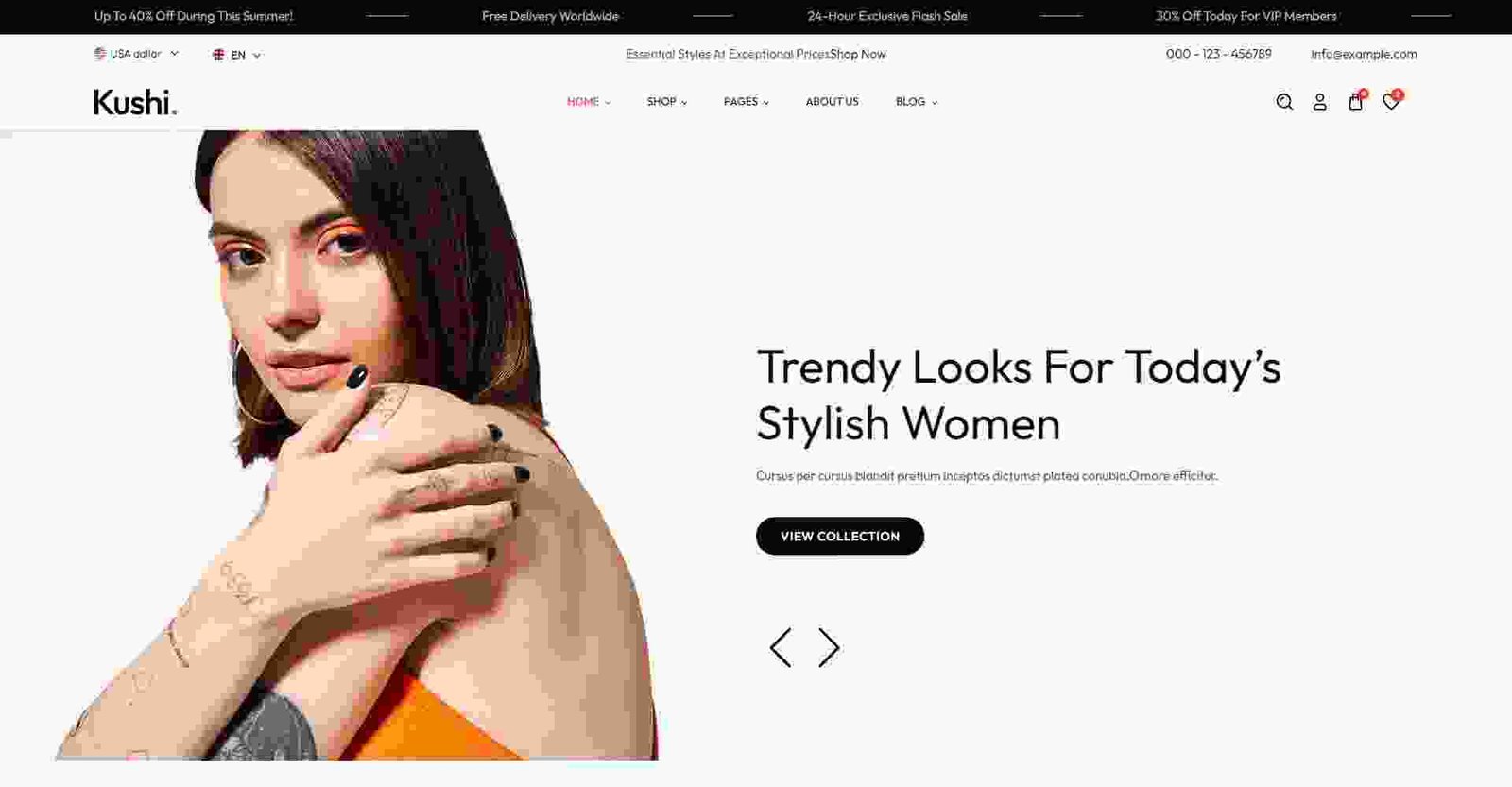Click the View Collection button
The height and width of the screenshot is (787, 1512).
point(840,536)
